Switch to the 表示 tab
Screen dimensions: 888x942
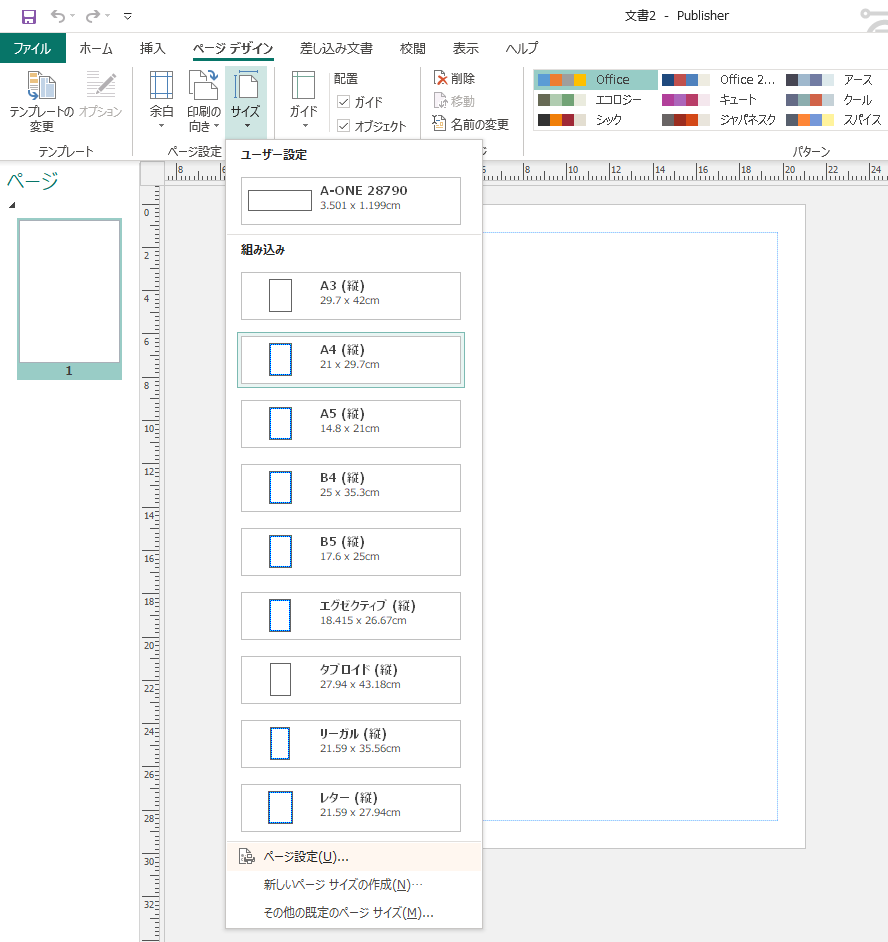point(466,48)
